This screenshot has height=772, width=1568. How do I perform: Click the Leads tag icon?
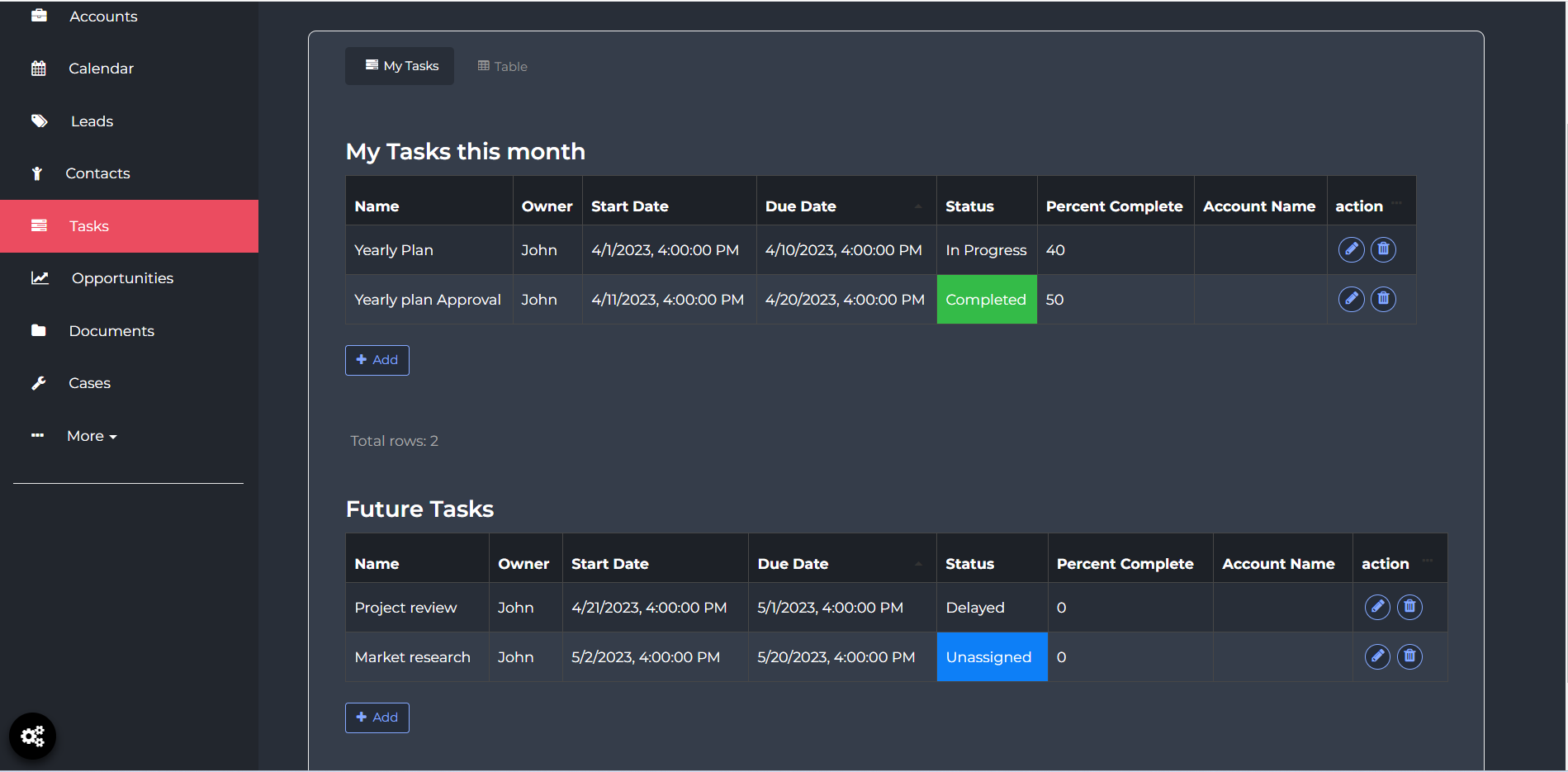click(39, 121)
